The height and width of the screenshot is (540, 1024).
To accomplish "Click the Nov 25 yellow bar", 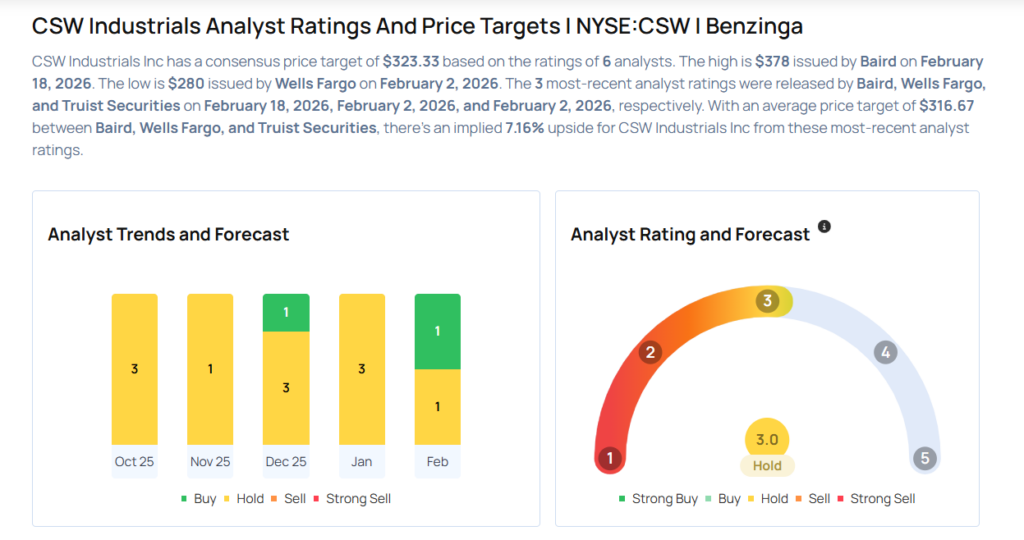I will (210, 369).
